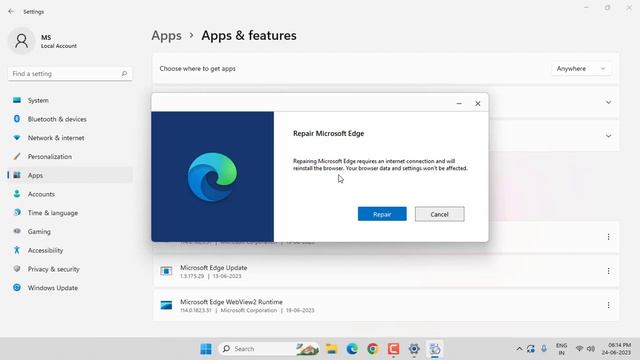This screenshot has height=360, width=640.
Task: Open Google Chrome from the taskbar
Action: (x=373, y=349)
